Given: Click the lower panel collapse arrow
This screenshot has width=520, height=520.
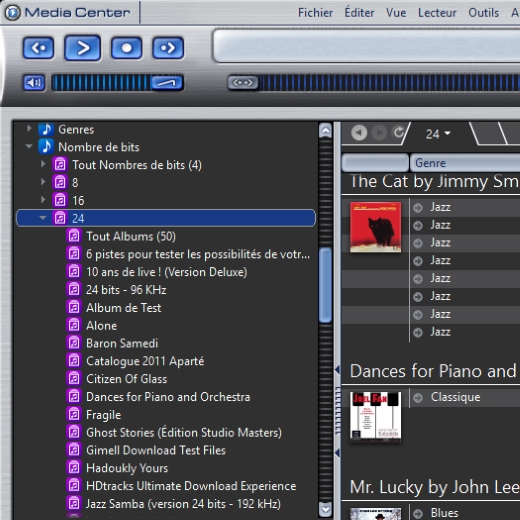Looking at the screenshot, I should coord(337,453).
